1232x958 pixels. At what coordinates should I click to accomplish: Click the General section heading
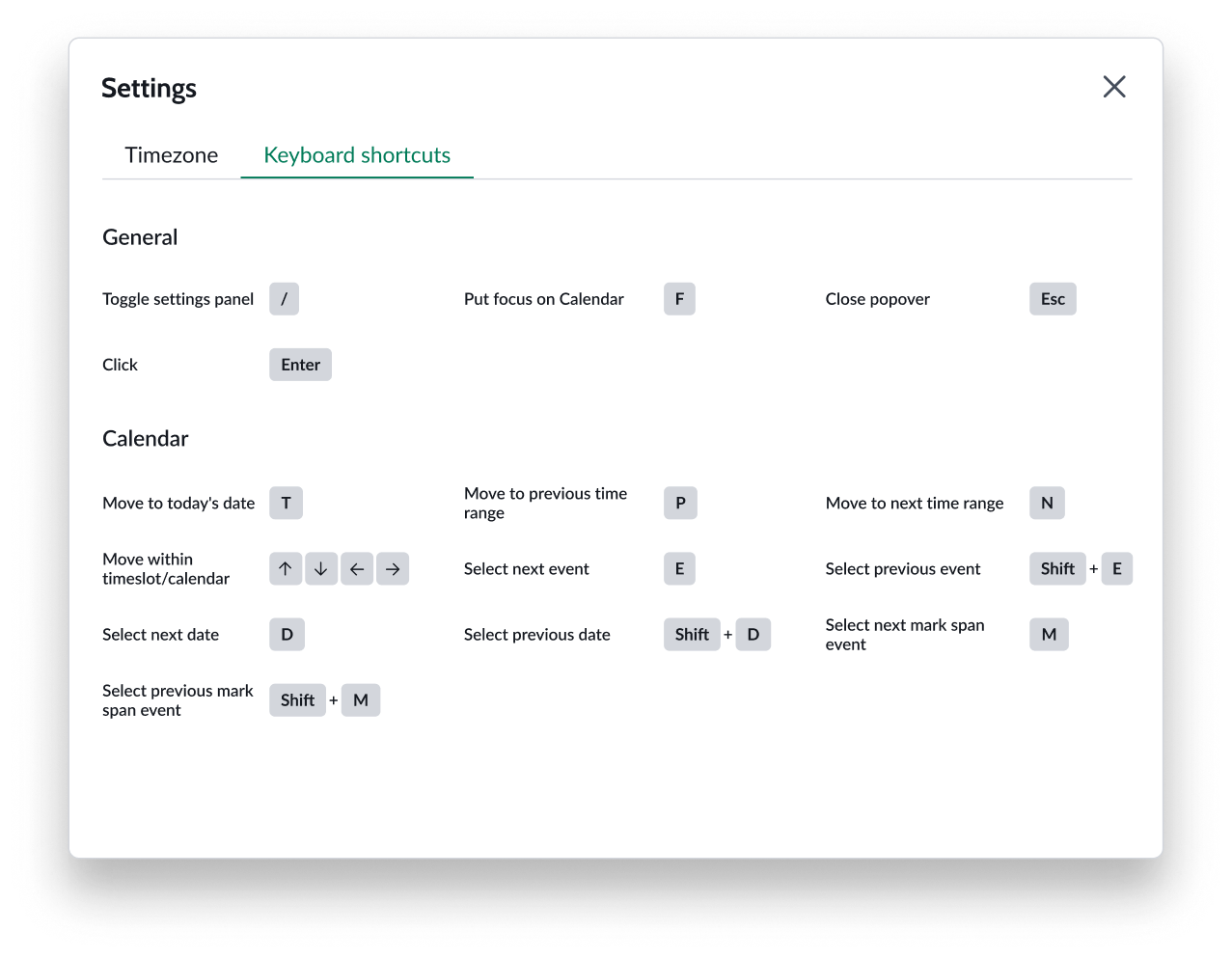pos(140,237)
